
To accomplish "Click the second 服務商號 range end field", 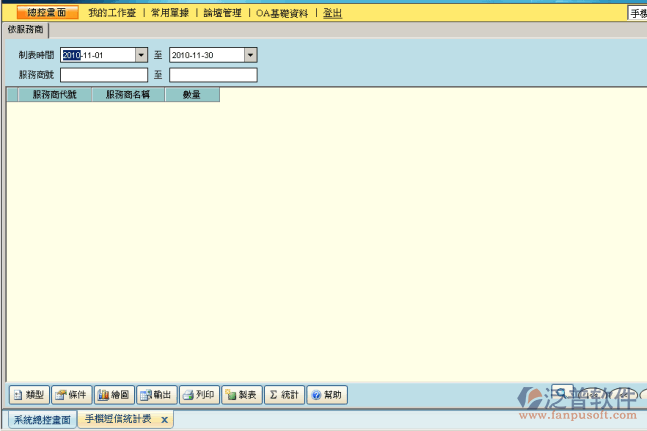I will tap(213, 75).
